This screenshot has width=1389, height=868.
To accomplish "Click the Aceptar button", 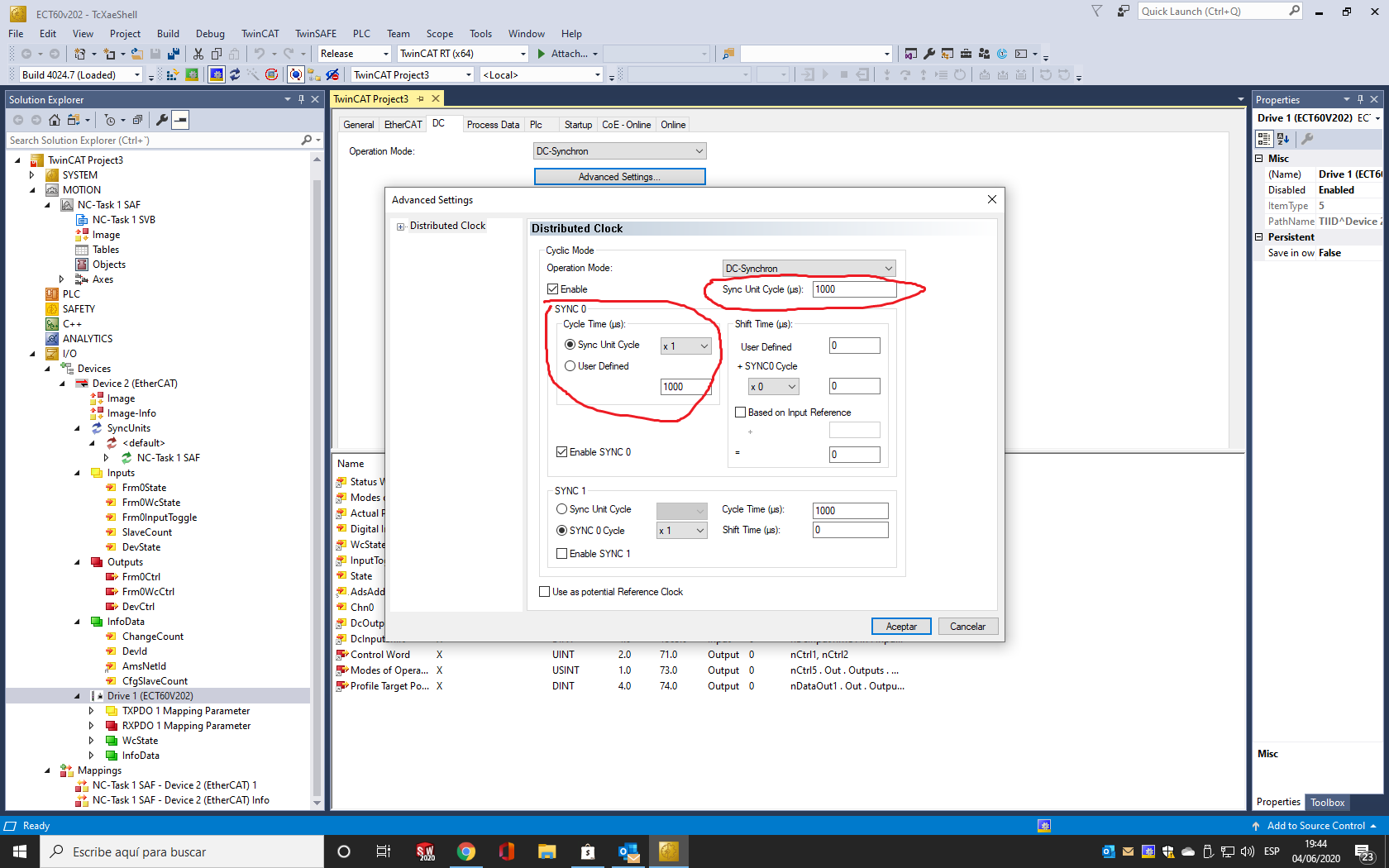I will coord(901,627).
